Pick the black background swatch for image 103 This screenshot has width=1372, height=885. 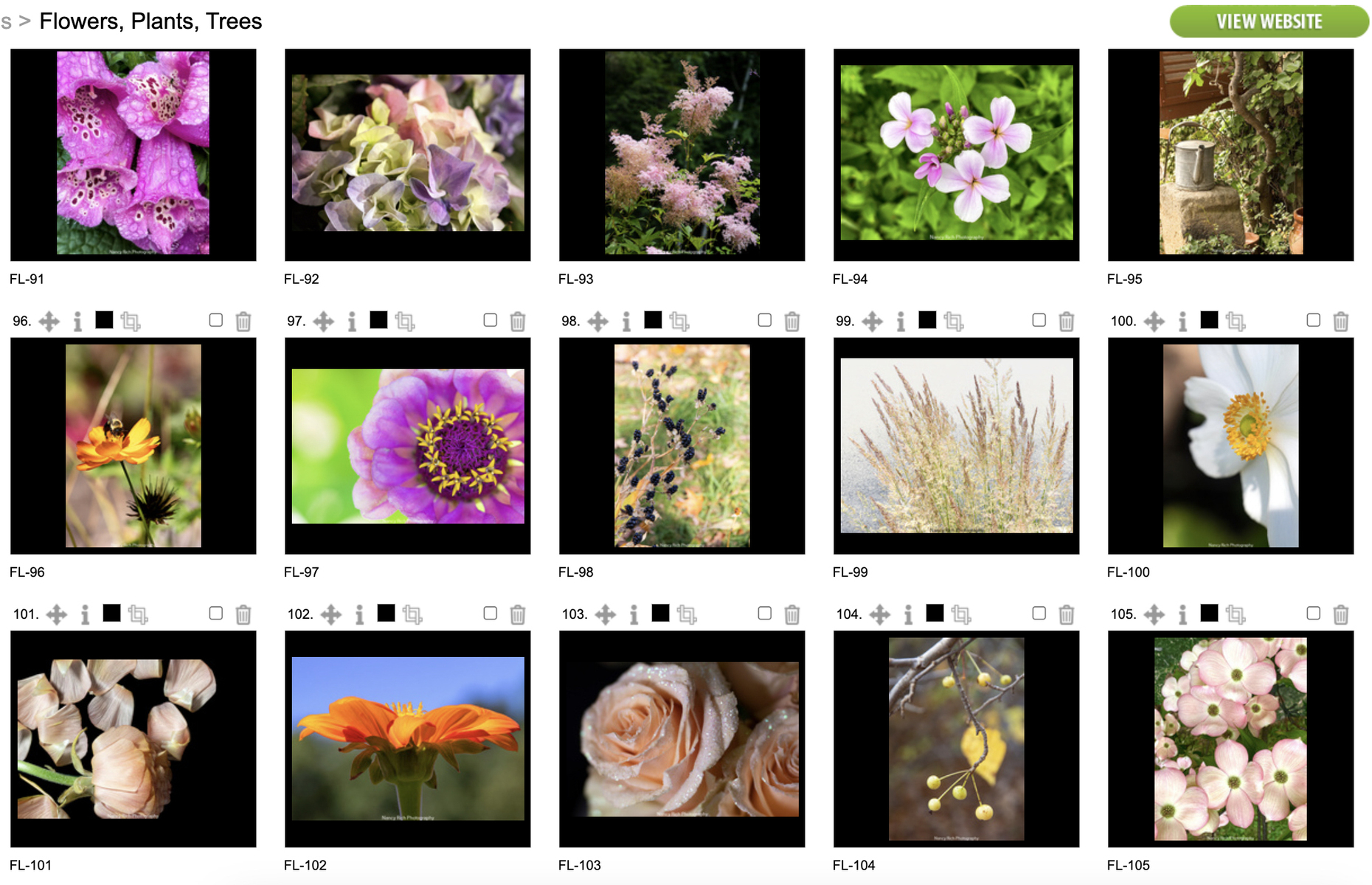pyautogui.click(x=660, y=612)
